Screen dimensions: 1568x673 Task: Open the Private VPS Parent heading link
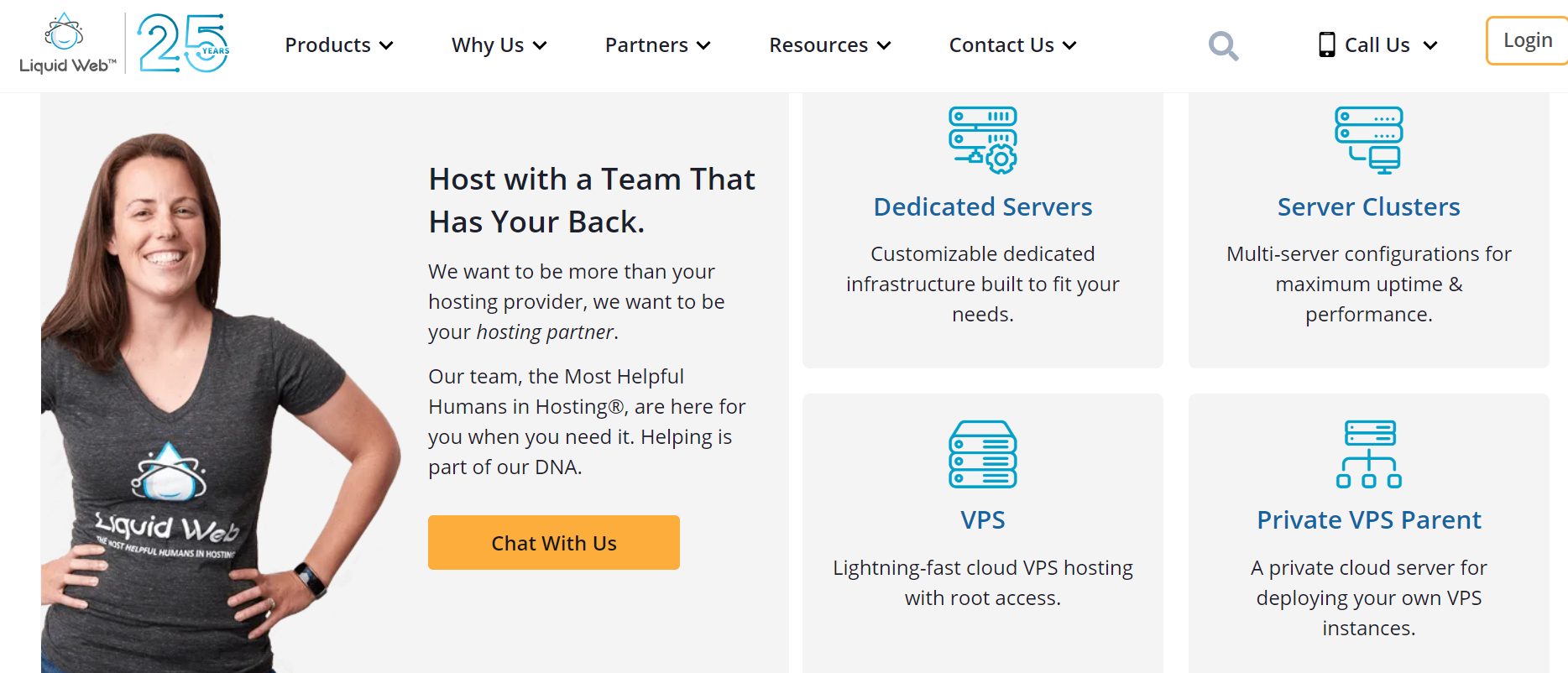[x=1369, y=520]
